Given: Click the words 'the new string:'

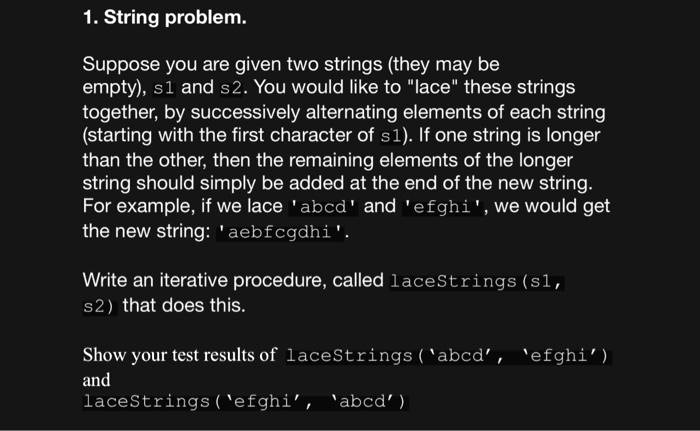Looking at the screenshot, I should point(146,231).
